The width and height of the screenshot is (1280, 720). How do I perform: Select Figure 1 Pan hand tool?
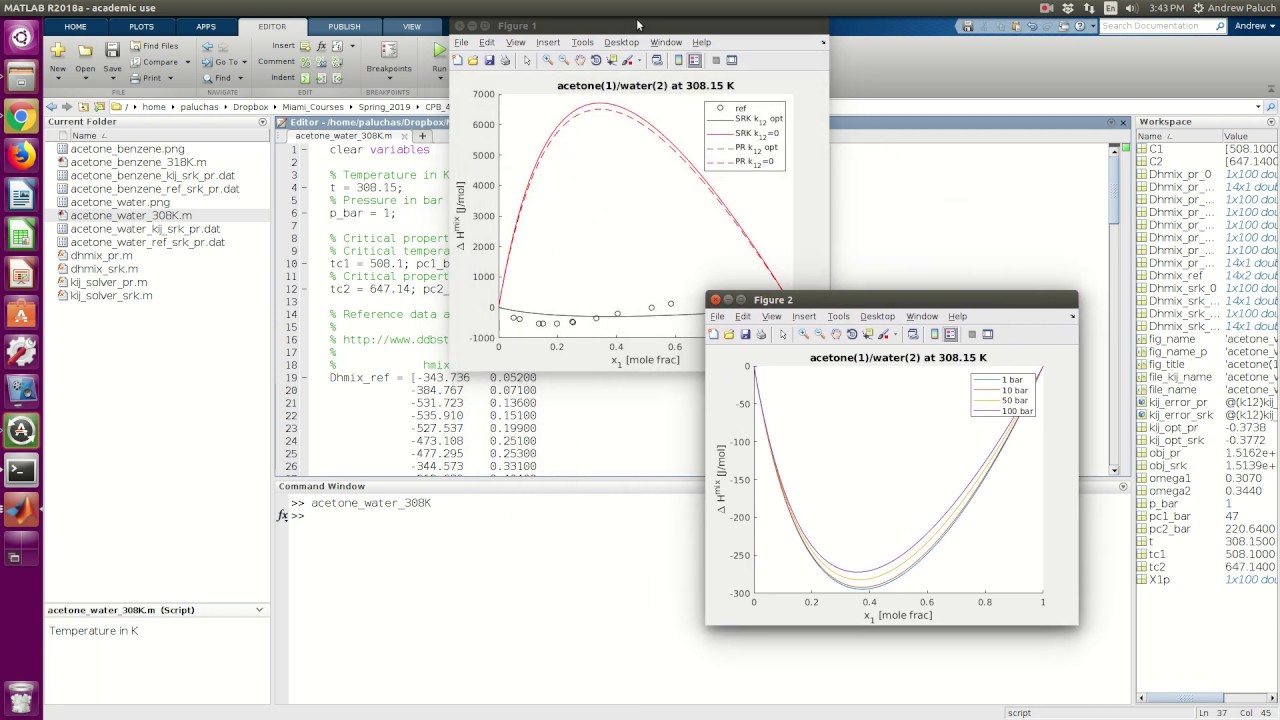click(x=580, y=60)
